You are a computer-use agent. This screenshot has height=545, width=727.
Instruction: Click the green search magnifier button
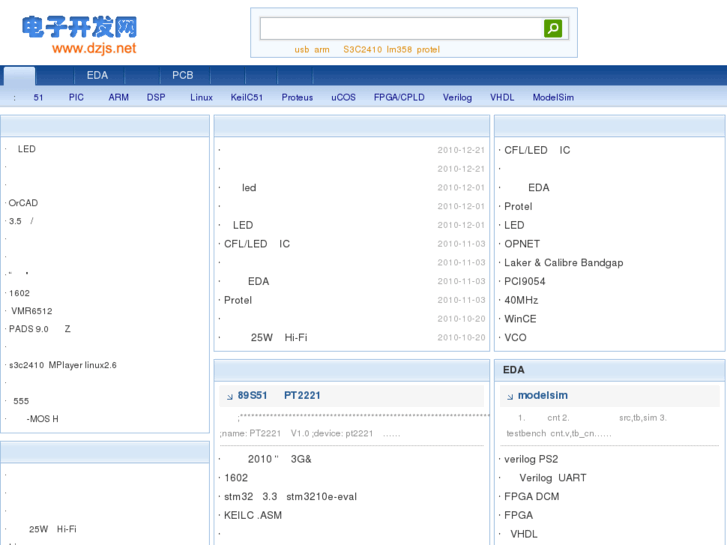tap(553, 28)
